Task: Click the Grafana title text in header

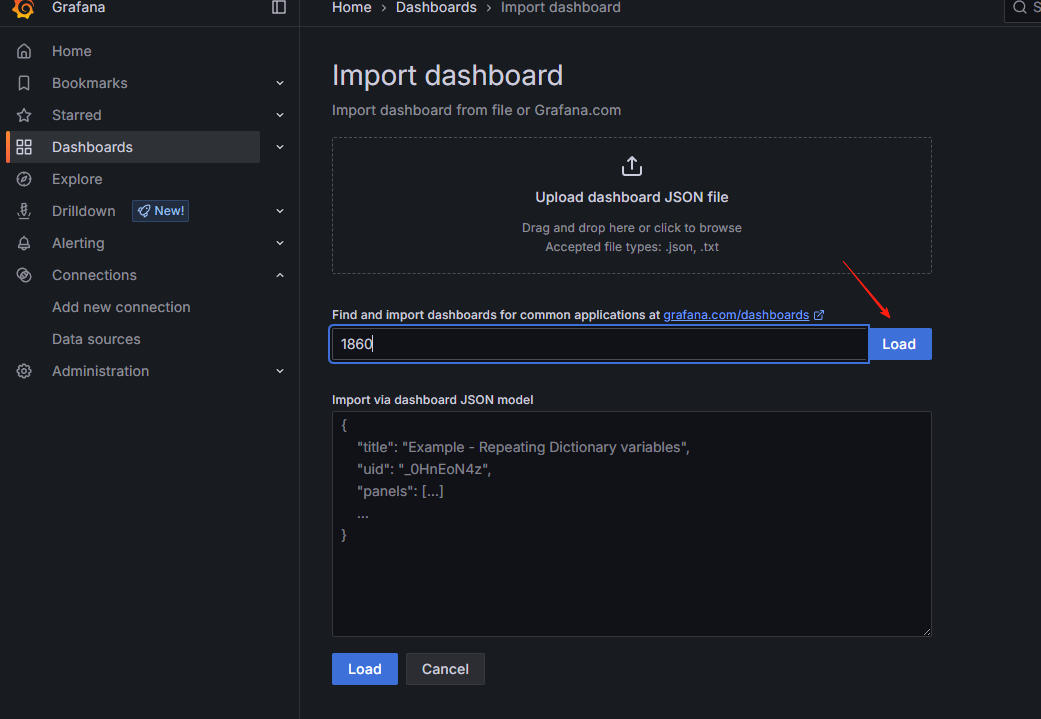Action: tap(78, 7)
